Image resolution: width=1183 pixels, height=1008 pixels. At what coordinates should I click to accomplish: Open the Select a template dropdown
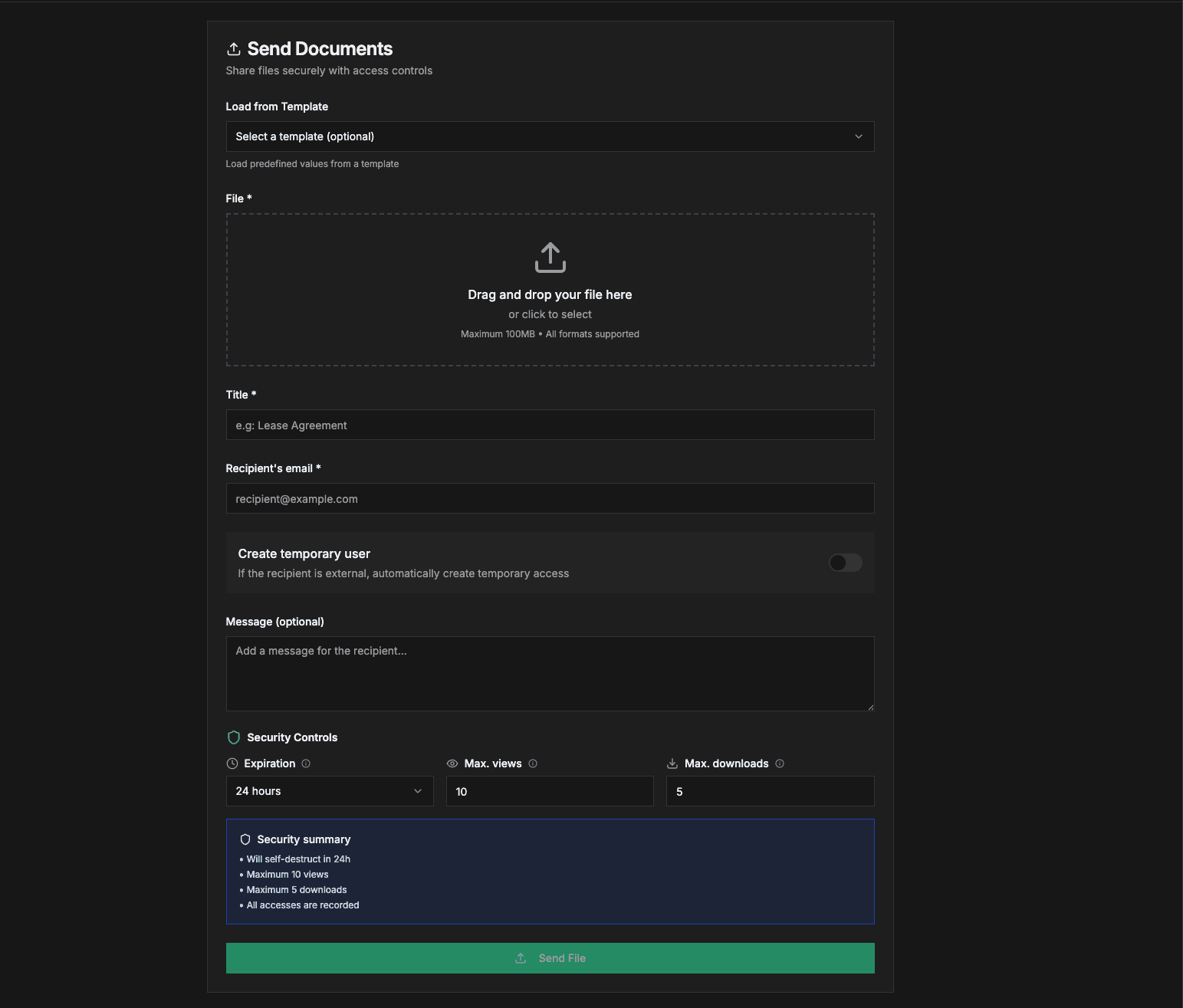click(x=550, y=136)
